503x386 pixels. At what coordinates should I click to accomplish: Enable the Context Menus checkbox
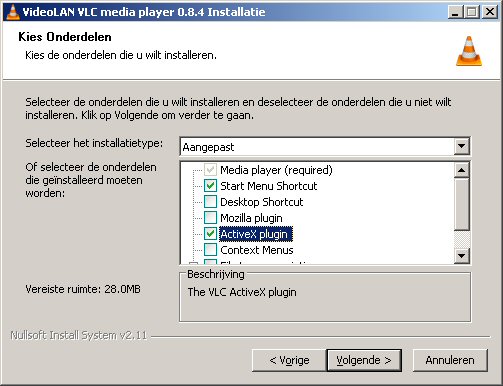(x=210, y=250)
